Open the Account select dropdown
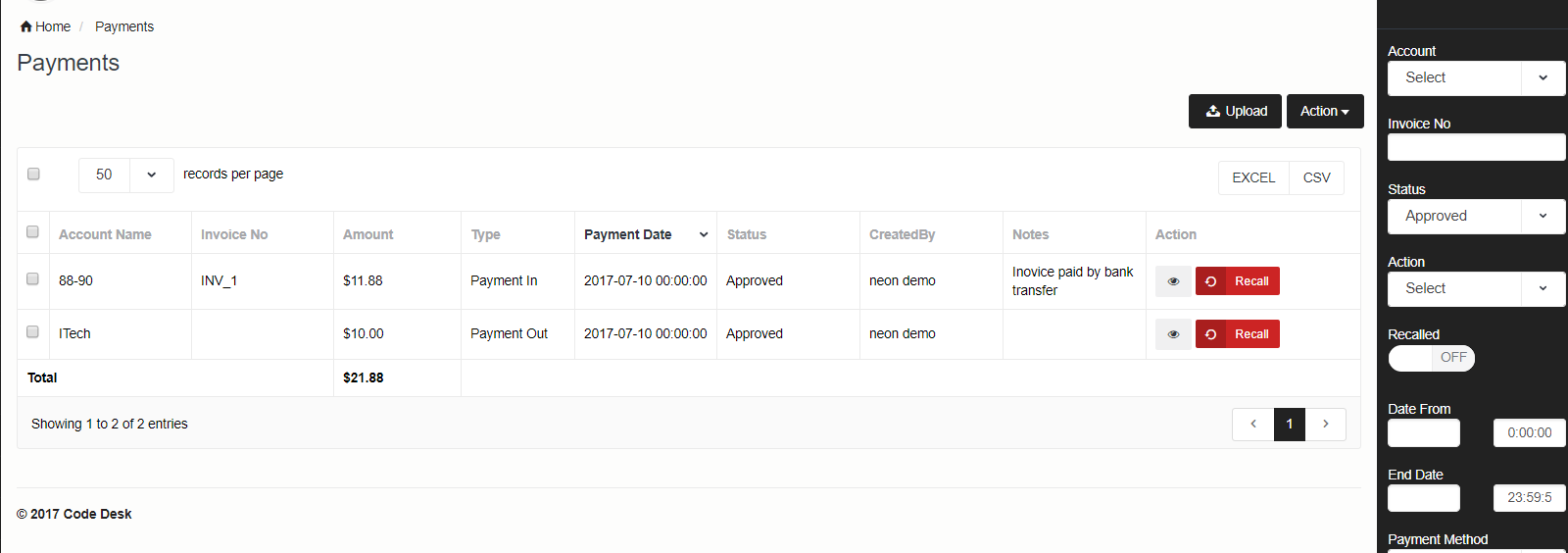The height and width of the screenshot is (553, 1568). (x=1476, y=78)
